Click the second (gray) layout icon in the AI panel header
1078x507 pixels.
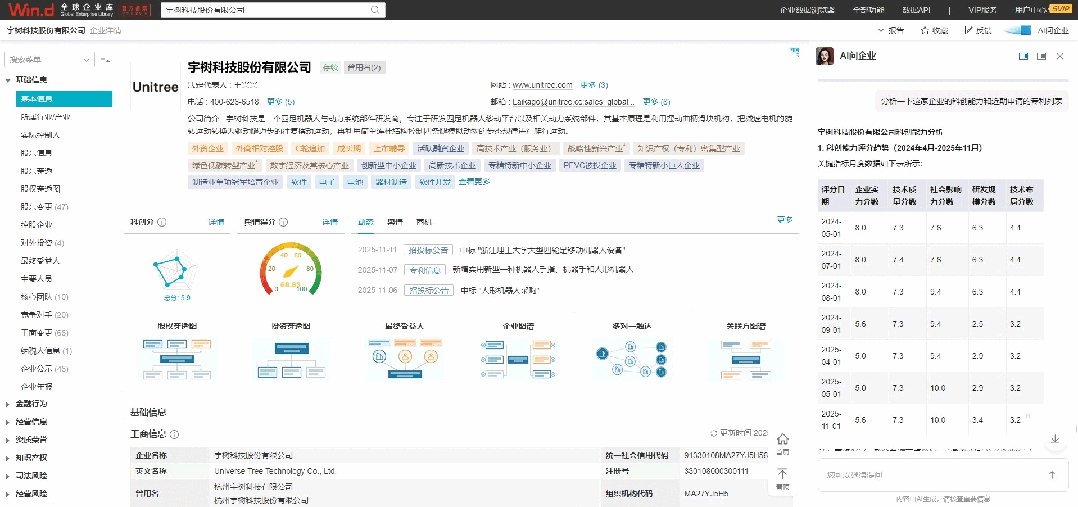tap(1041, 56)
